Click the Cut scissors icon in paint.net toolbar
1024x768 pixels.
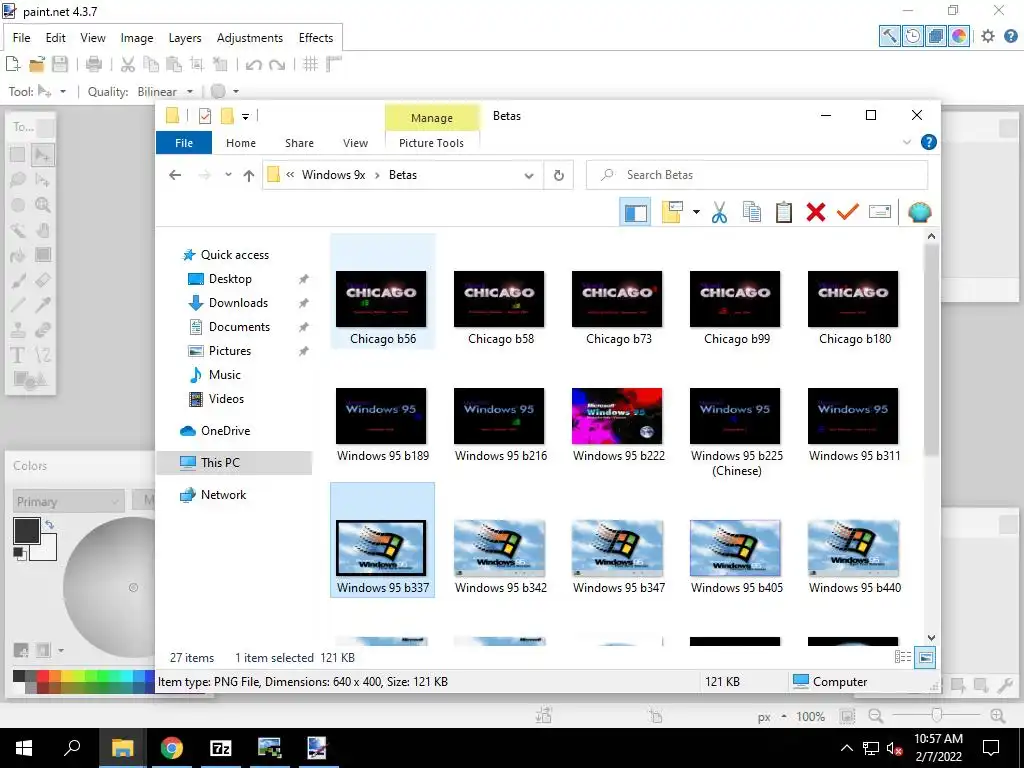click(128, 64)
